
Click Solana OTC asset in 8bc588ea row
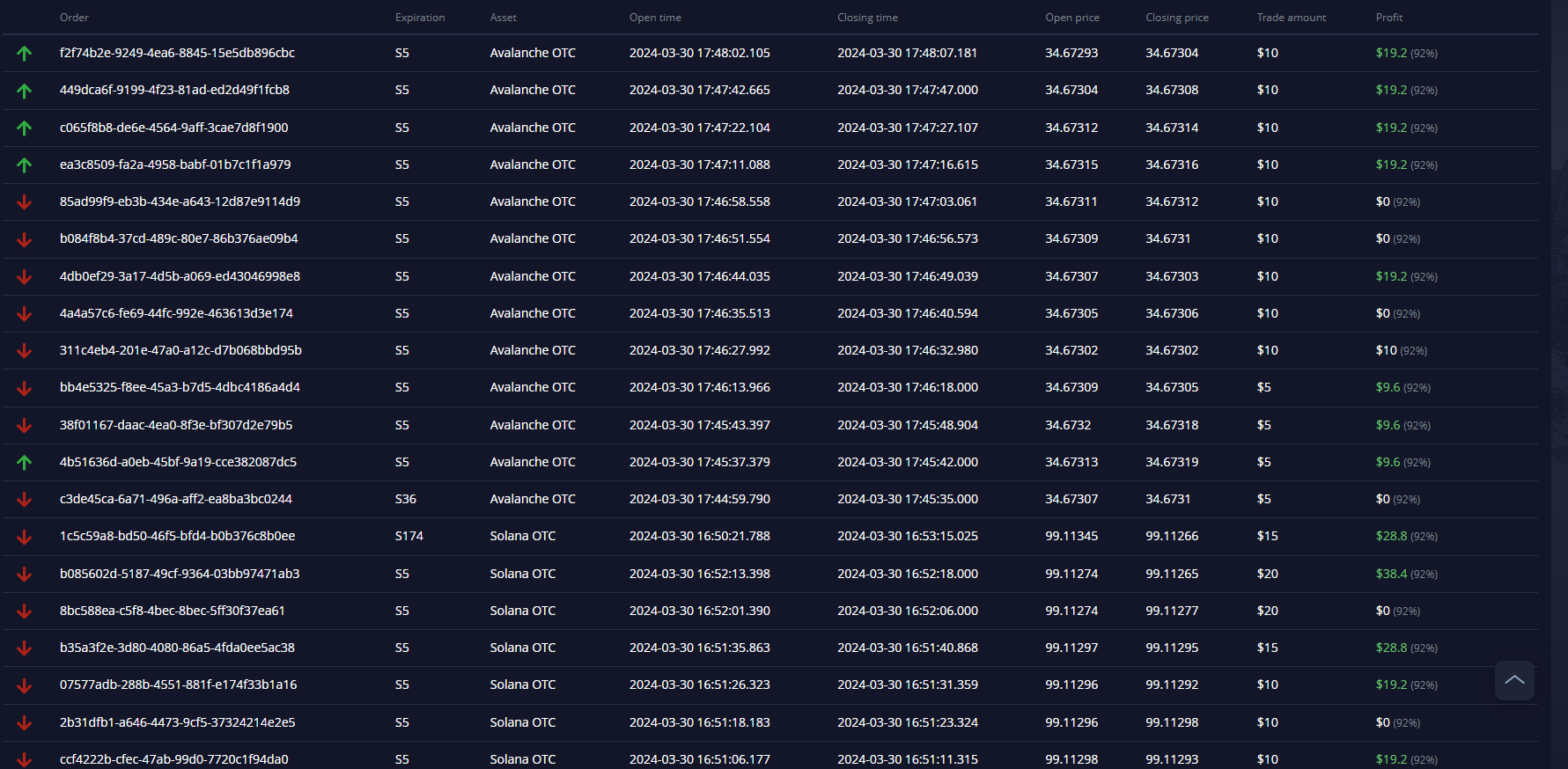click(x=523, y=611)
